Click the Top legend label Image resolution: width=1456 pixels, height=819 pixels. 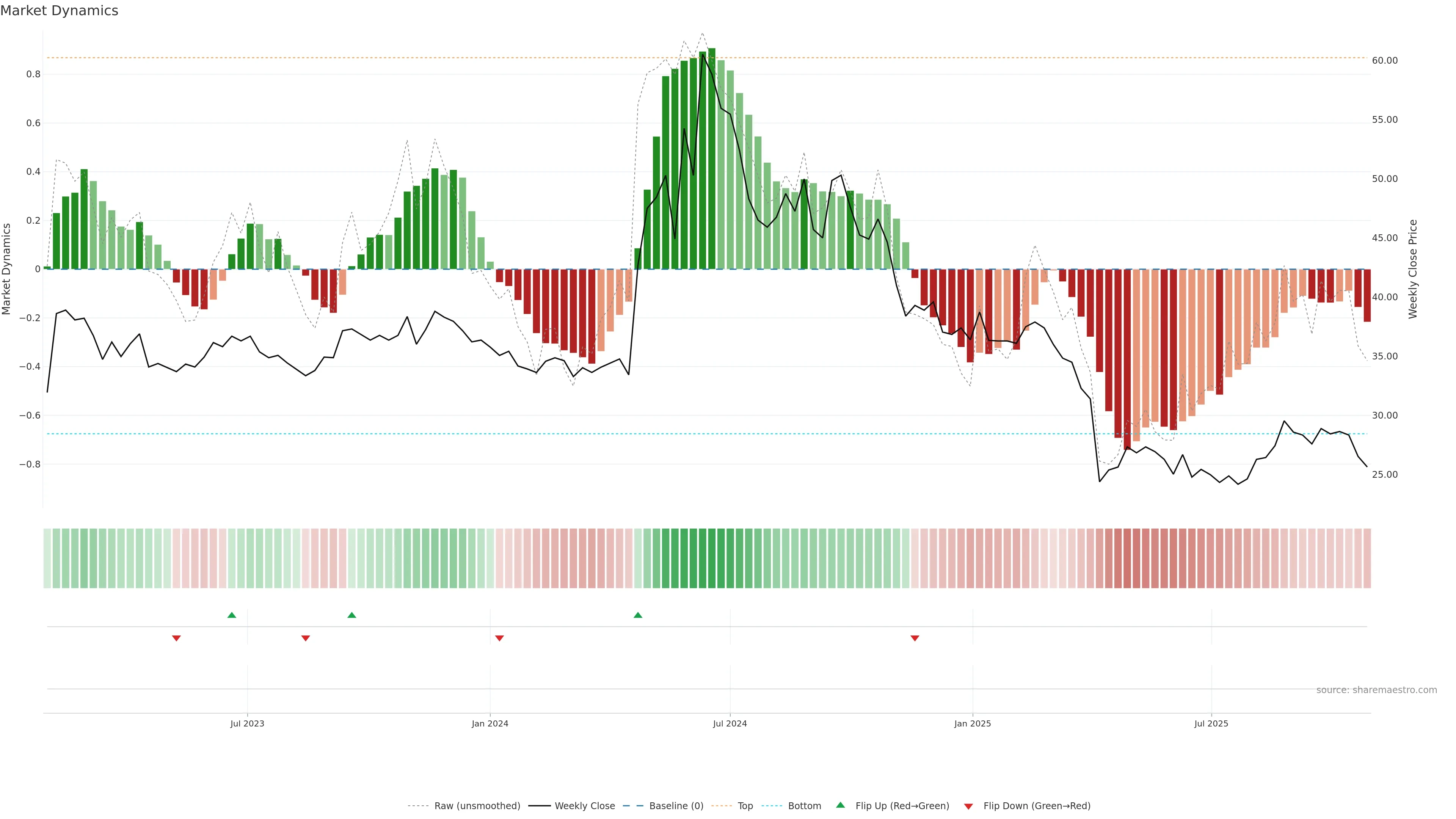tap(745, 806)
